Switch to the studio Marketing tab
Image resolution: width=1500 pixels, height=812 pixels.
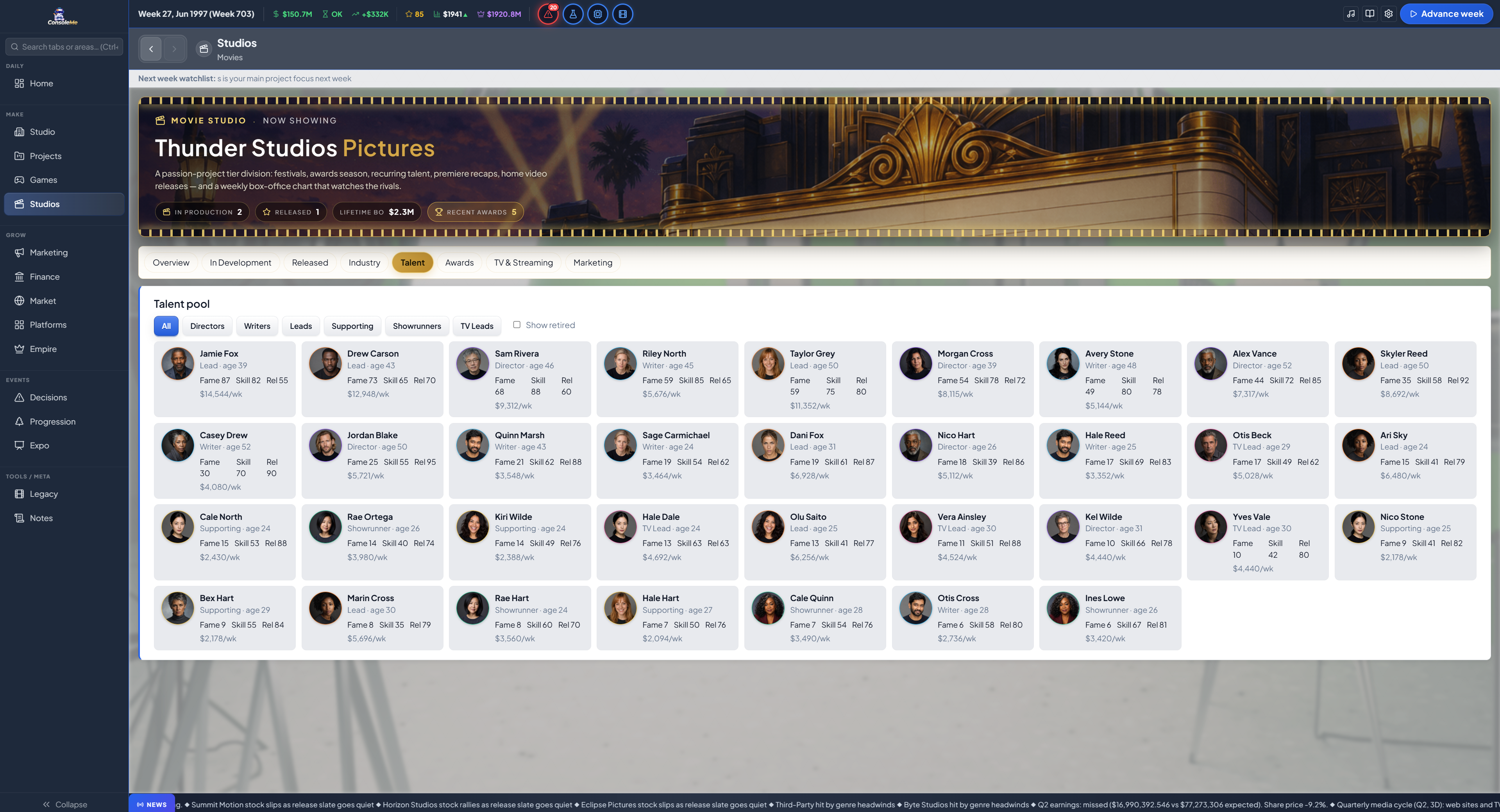pos(593,262)
